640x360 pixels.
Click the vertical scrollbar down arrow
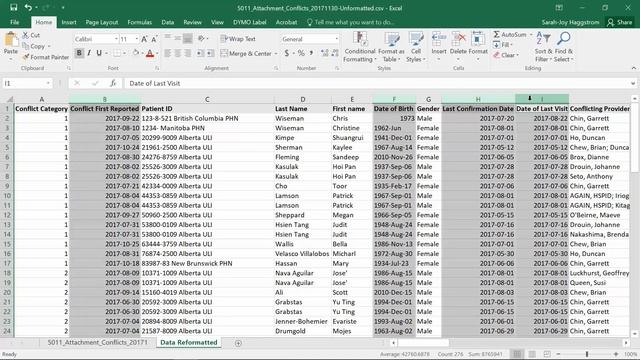[x=635, y=334]
